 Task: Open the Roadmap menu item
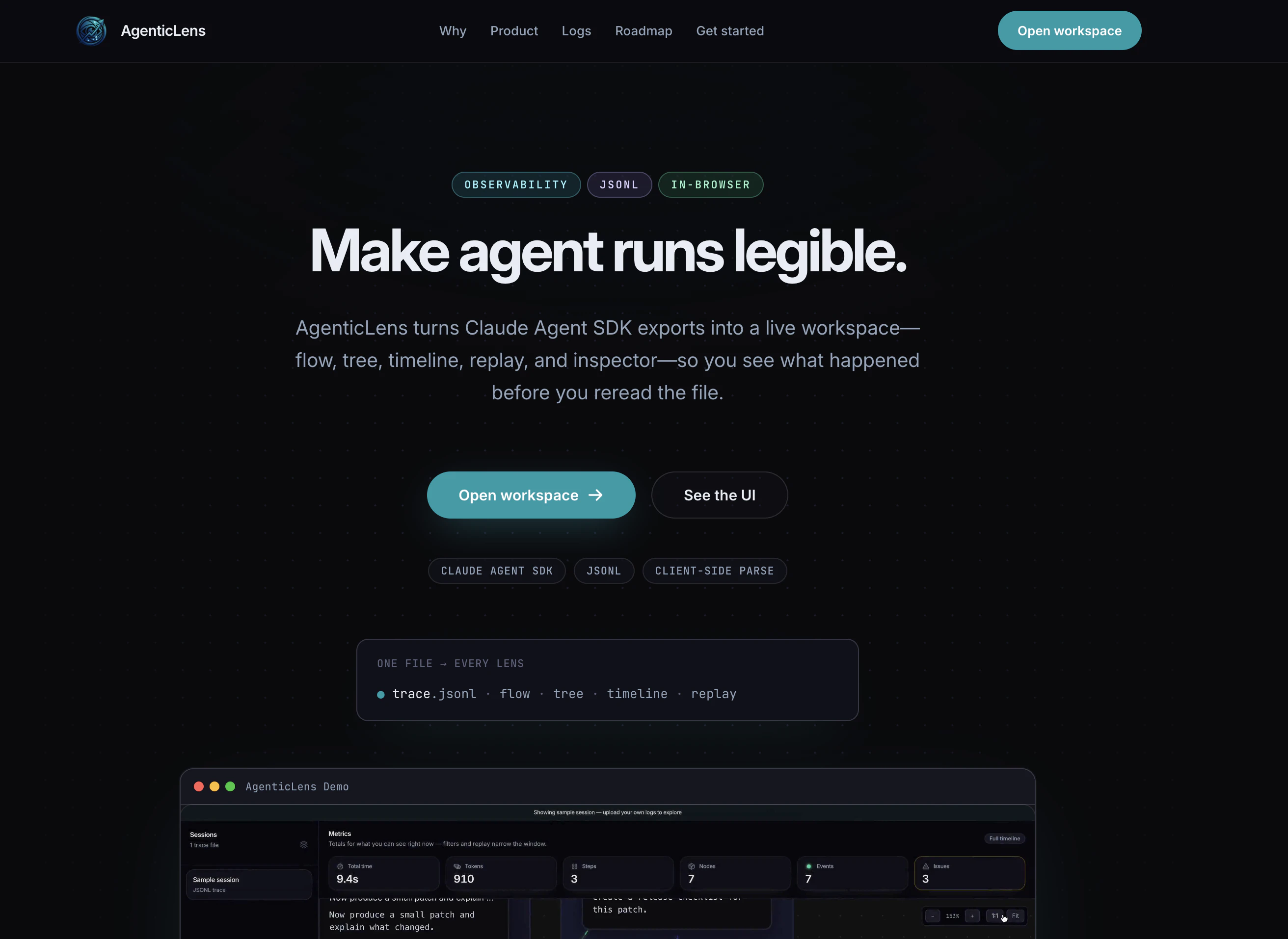pos(643,31)
